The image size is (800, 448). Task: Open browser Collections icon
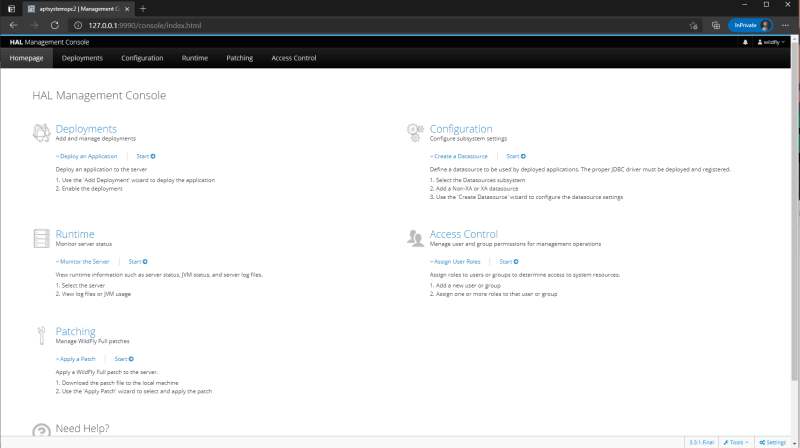pyautogui.click(x=716, y=26)
